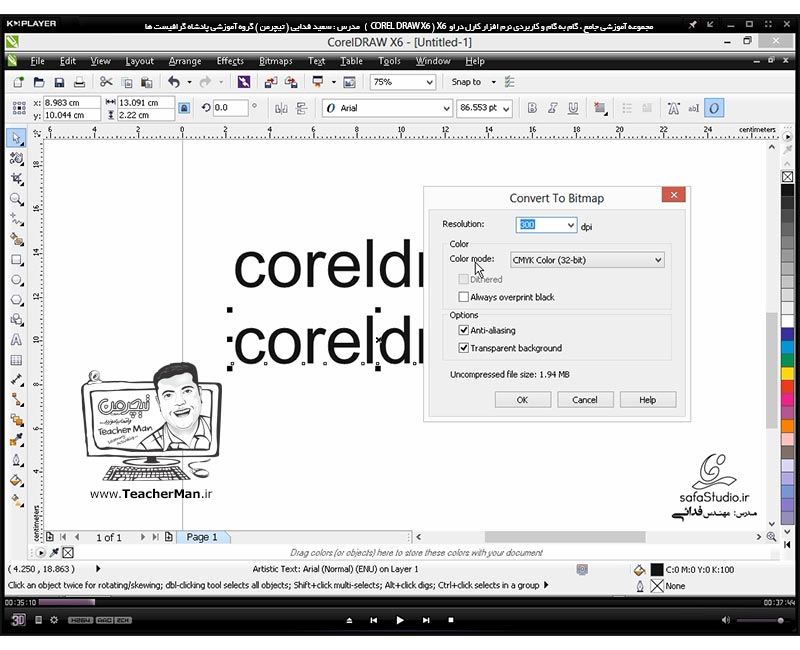Uncheck the Anti-aliasing checkbox

pos(463,330)
